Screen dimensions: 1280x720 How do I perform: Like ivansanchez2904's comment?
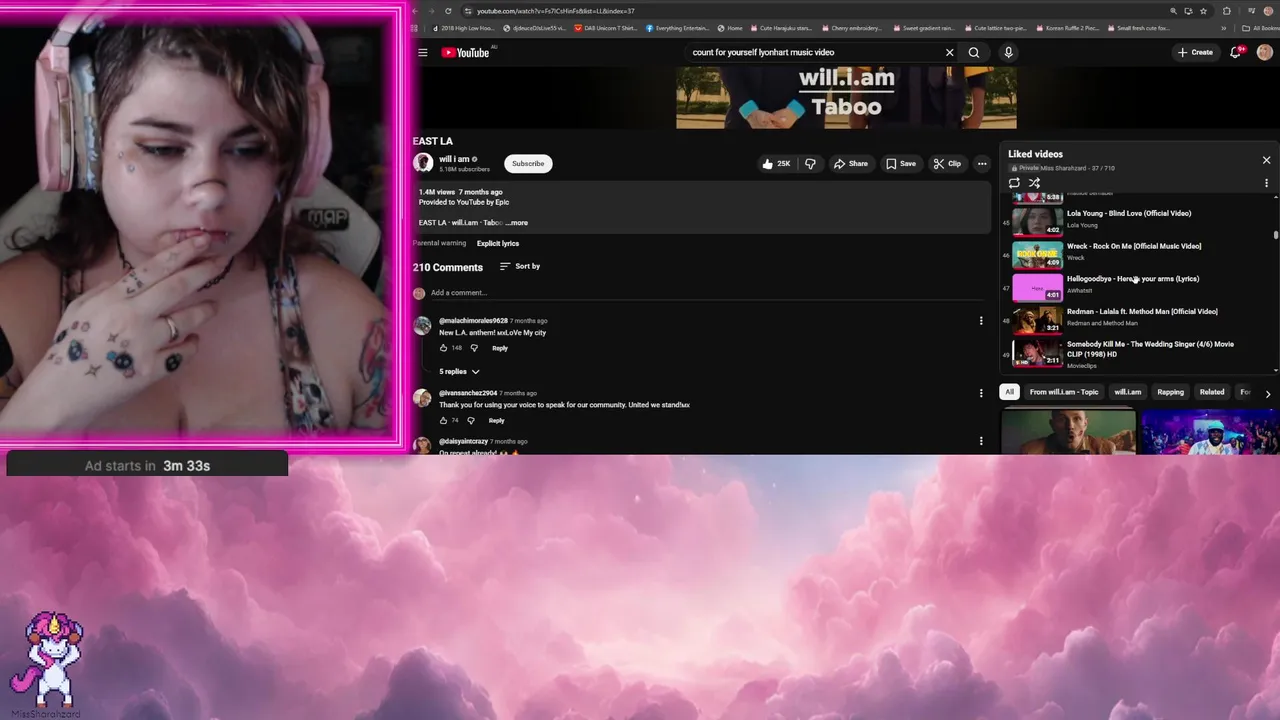(x=443, y=420)
